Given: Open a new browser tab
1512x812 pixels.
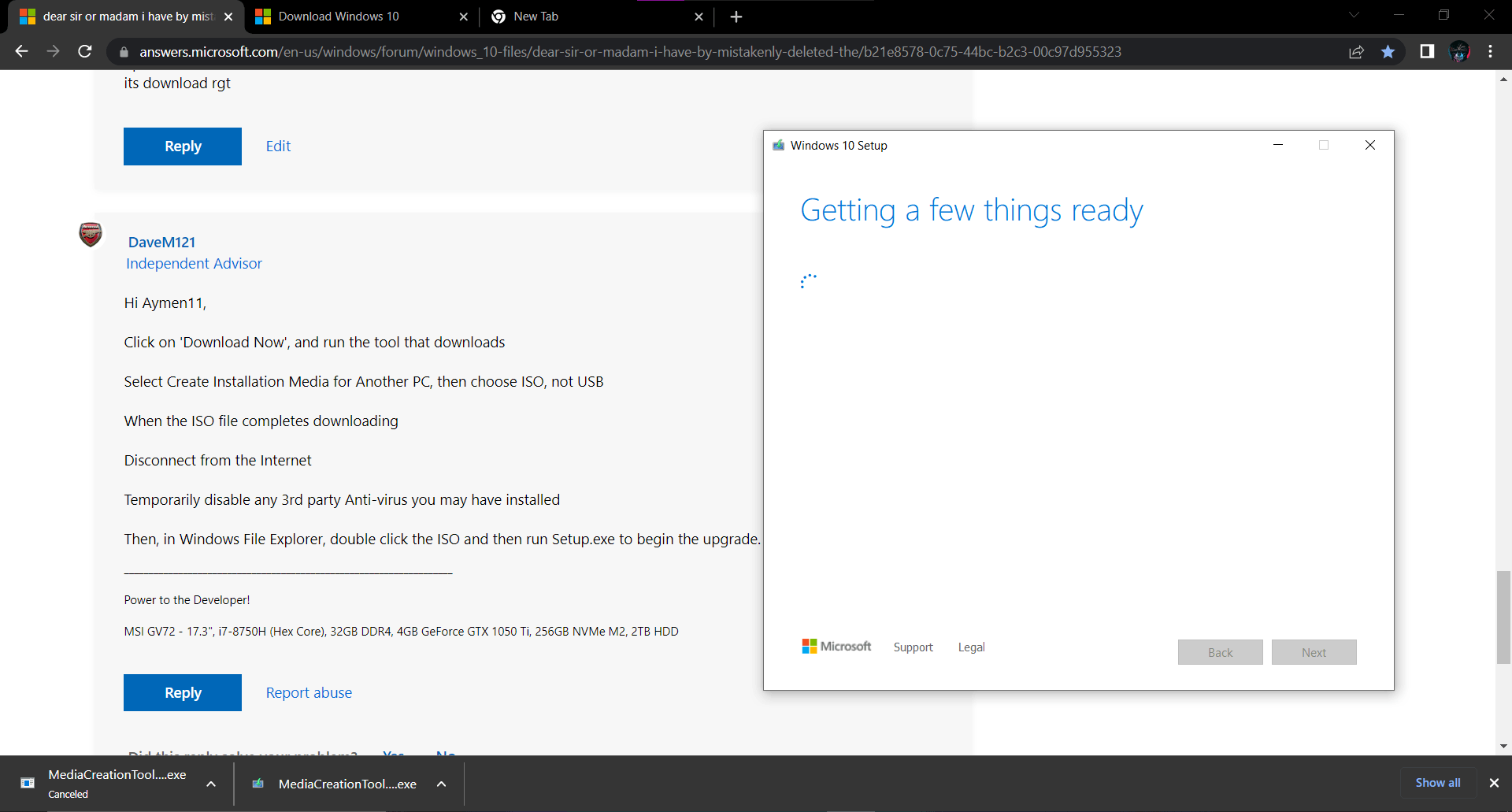Looking at the screenshot, I should (x=736, y=17).
